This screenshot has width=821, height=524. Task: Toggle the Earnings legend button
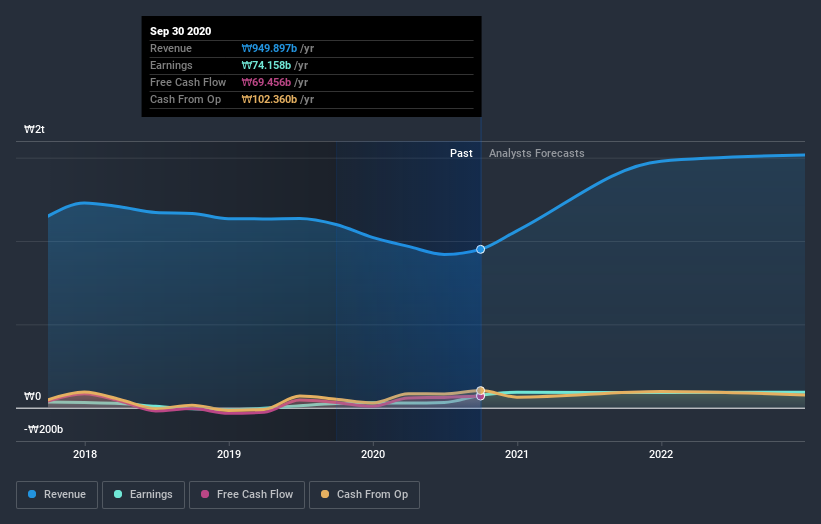[143, 495]
